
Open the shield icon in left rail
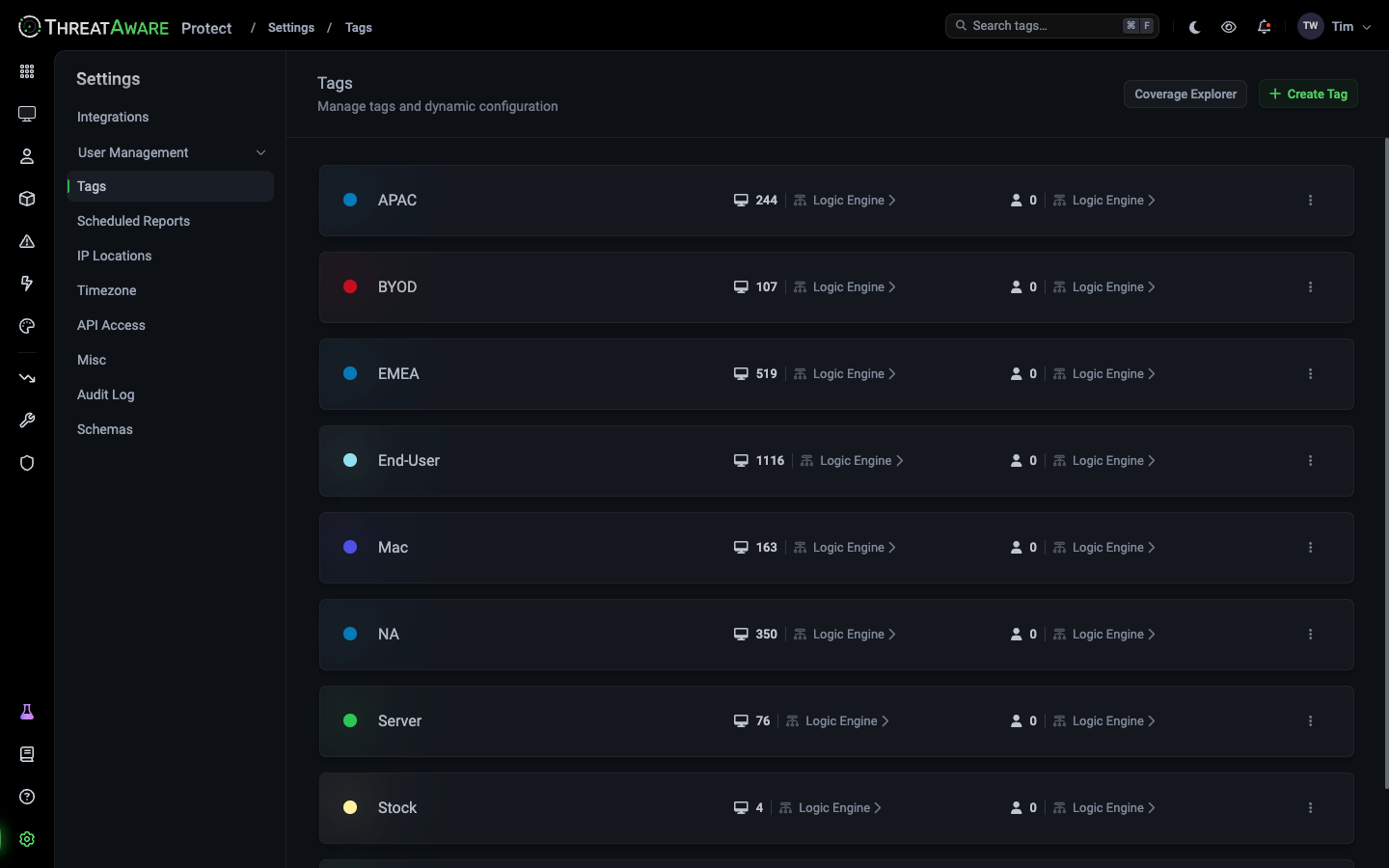click(27, 463)
